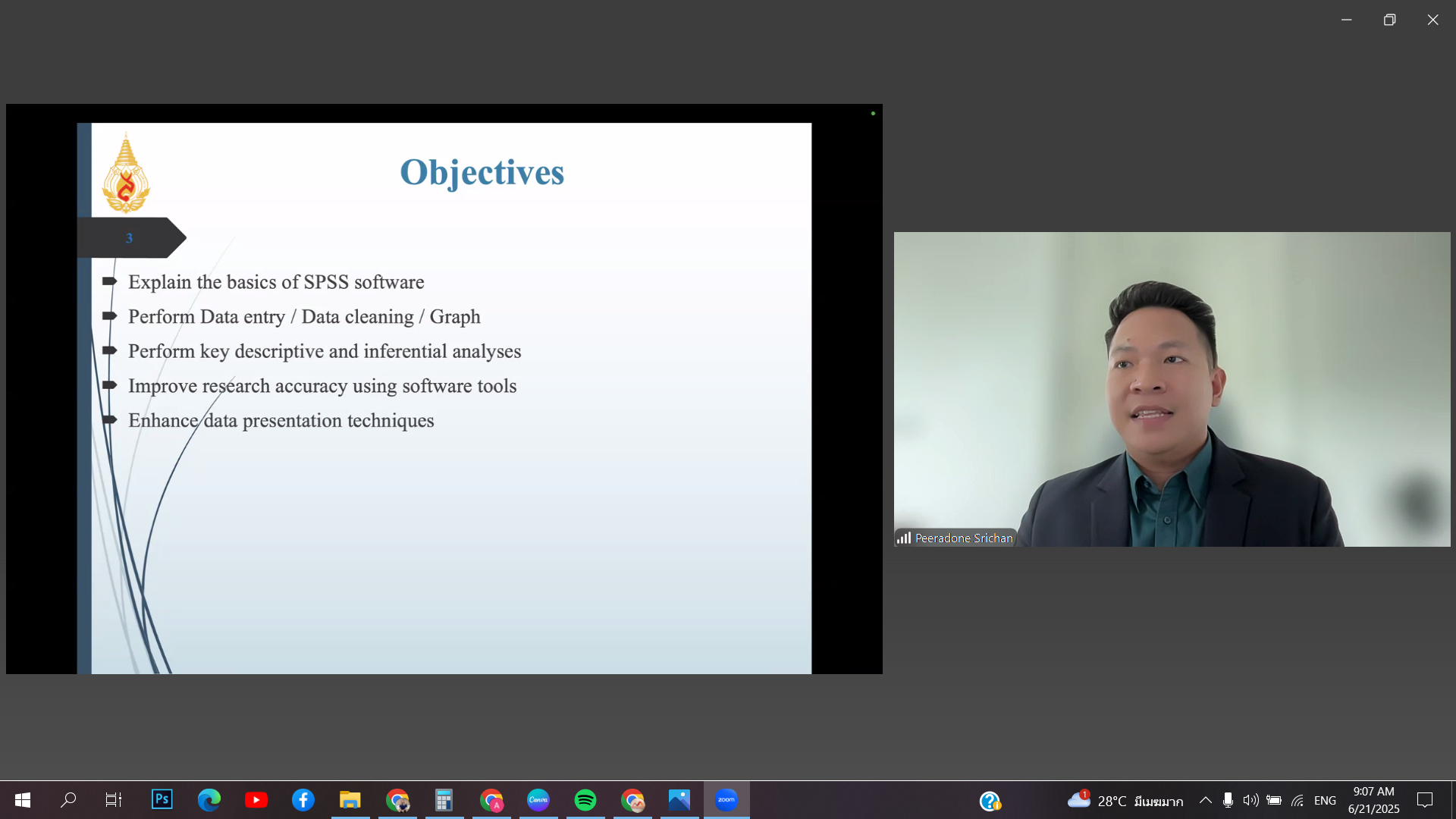Open the notification action center
Viewport: 1456px width, 819px height.
(1425, 800)
